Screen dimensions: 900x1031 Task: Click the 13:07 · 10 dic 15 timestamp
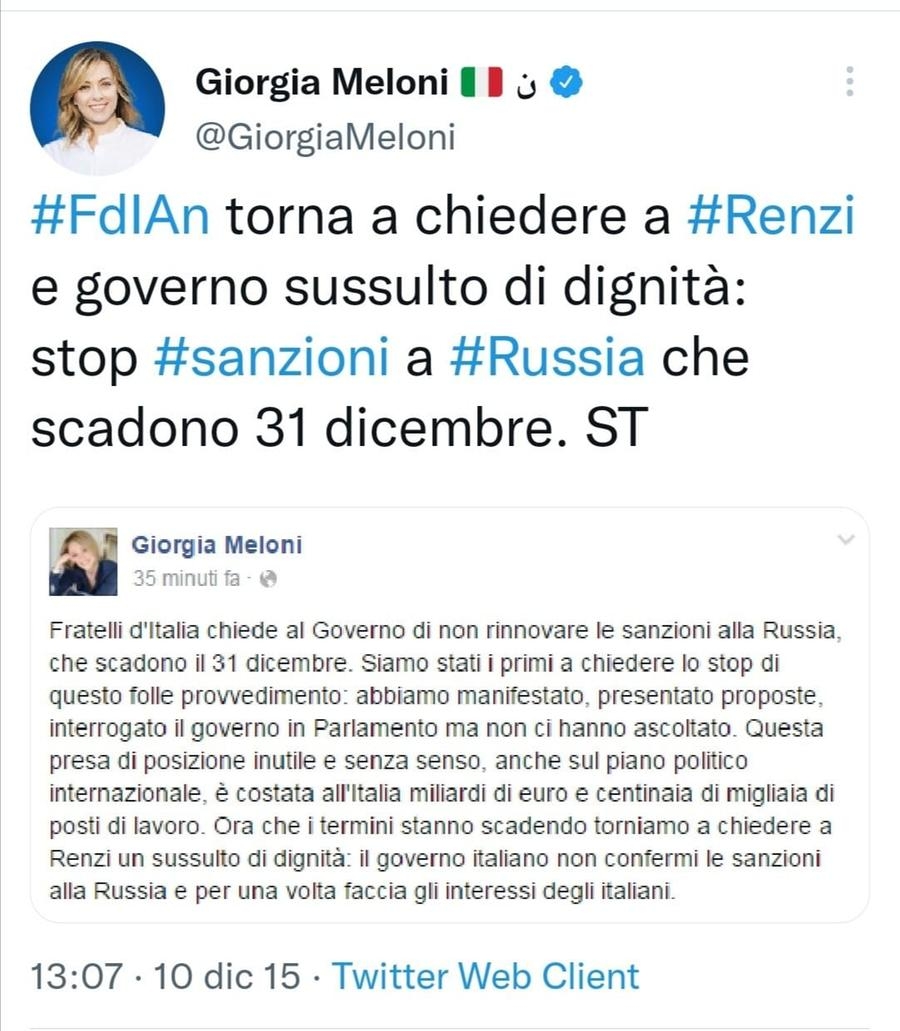tap(168, 975)
